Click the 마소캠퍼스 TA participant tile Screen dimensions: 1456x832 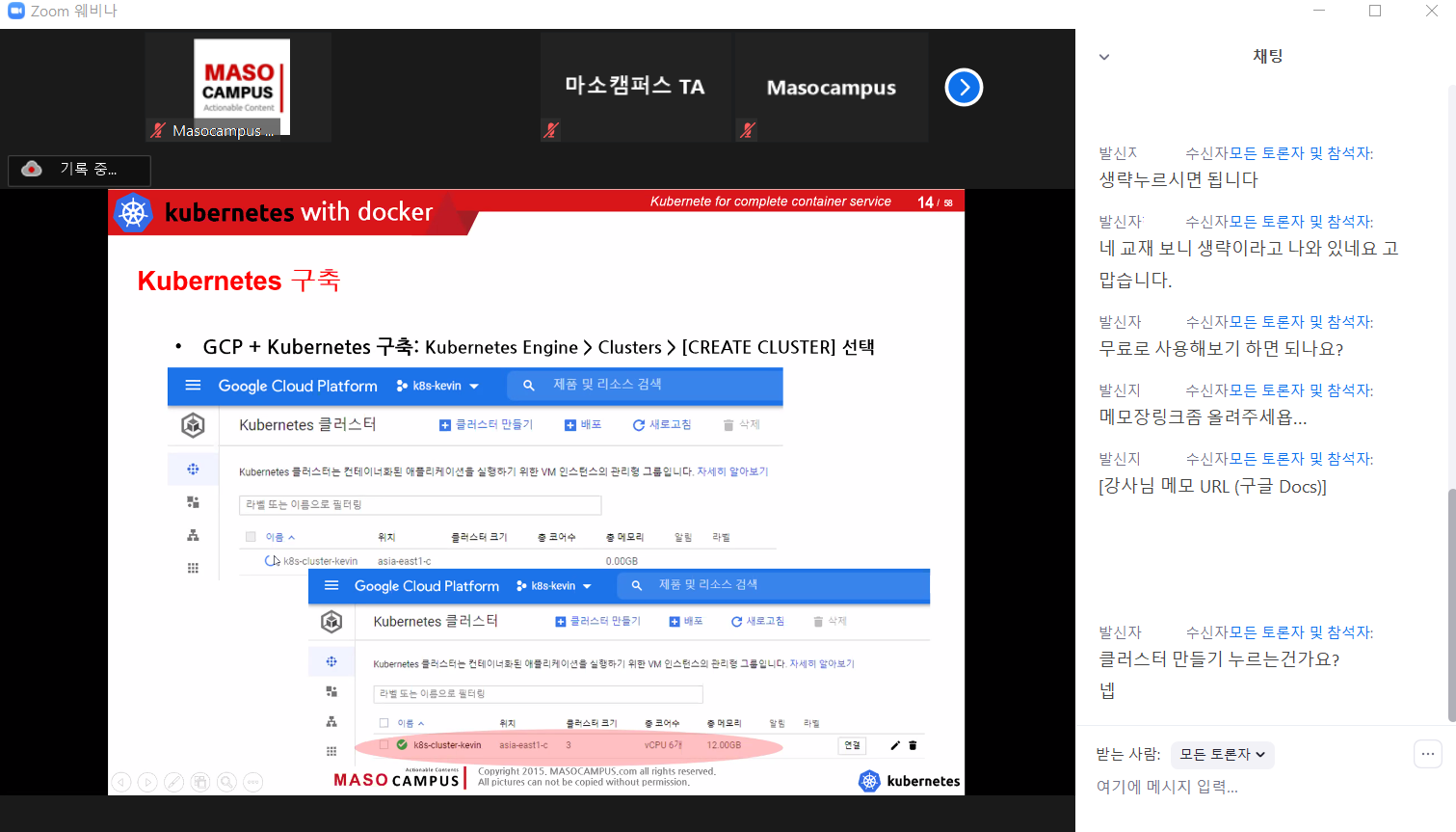pyautogui.click(x=635, y=87)
